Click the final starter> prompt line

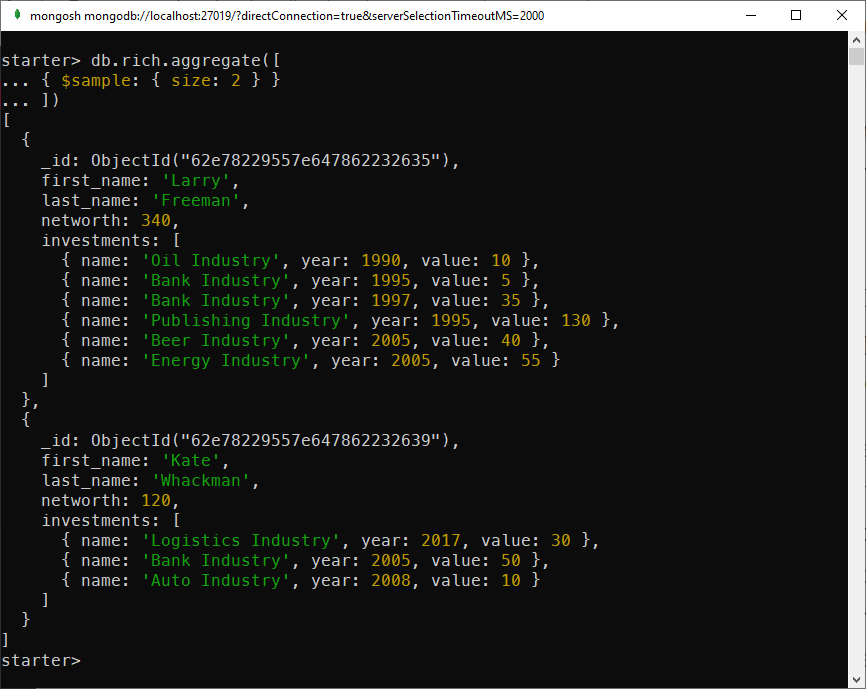click(x=41, y=660)
